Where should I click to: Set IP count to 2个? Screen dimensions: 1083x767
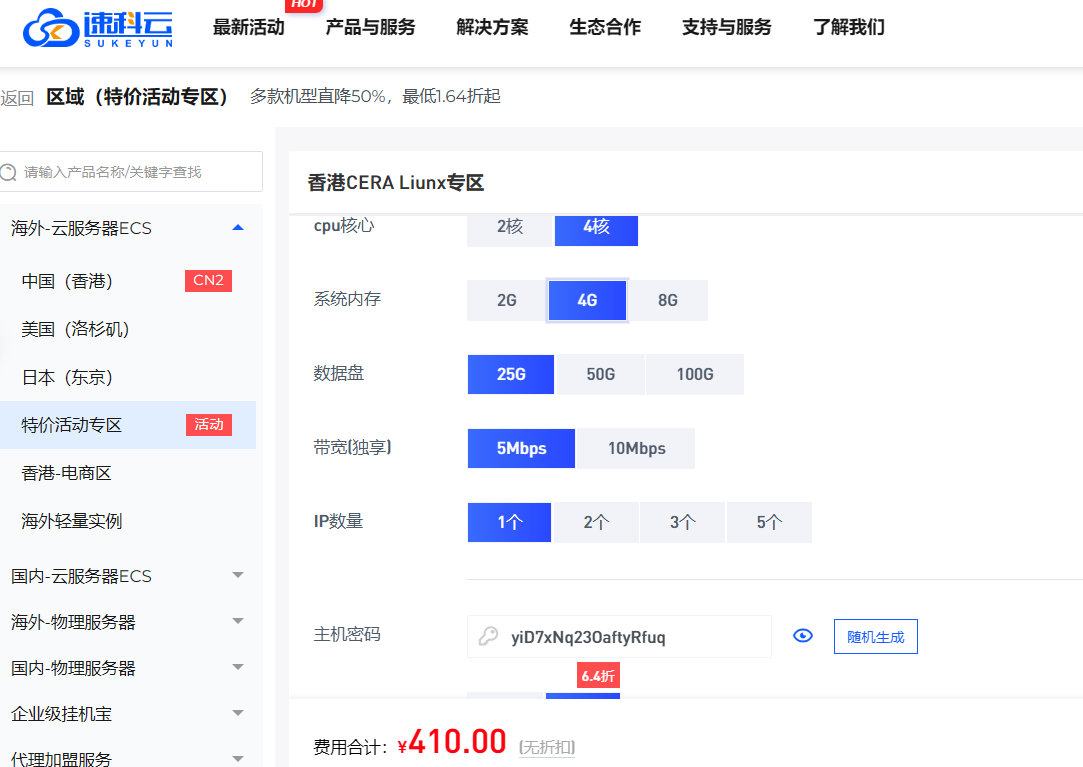pos(596,522)
